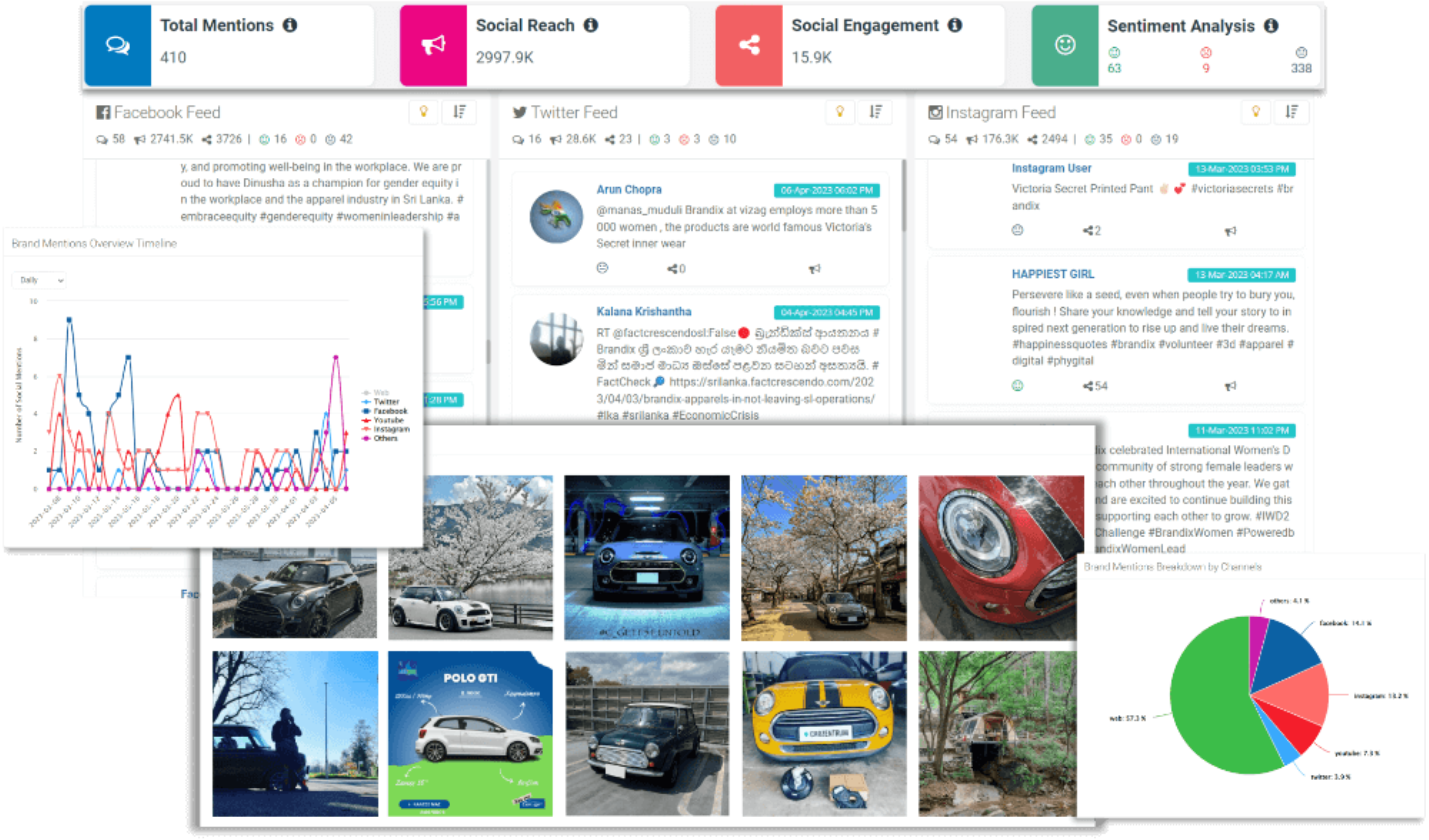
Task: Toggle Others series in timeline legend
Action: click(384, 439)
